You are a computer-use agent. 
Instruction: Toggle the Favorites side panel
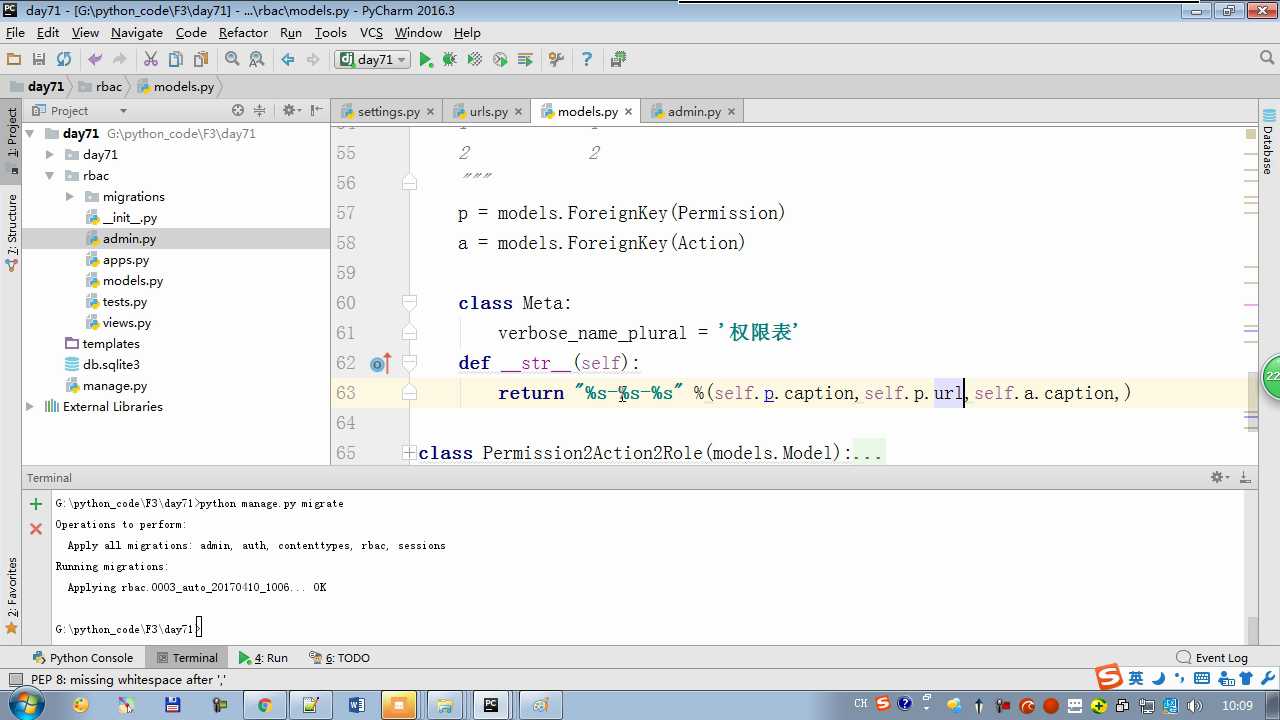point(12,596)
